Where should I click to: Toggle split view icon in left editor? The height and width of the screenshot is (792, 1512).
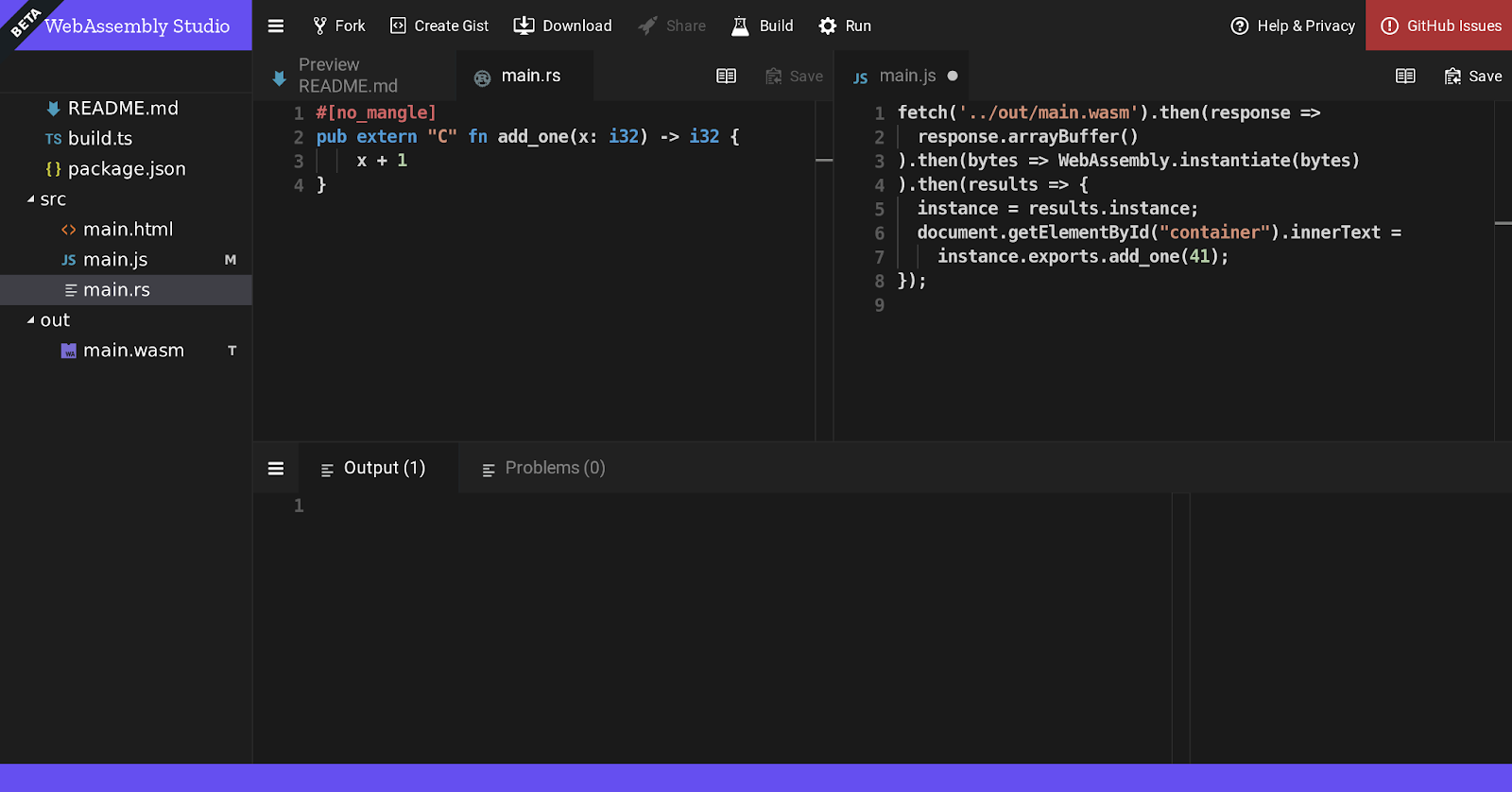coord(726,76)
